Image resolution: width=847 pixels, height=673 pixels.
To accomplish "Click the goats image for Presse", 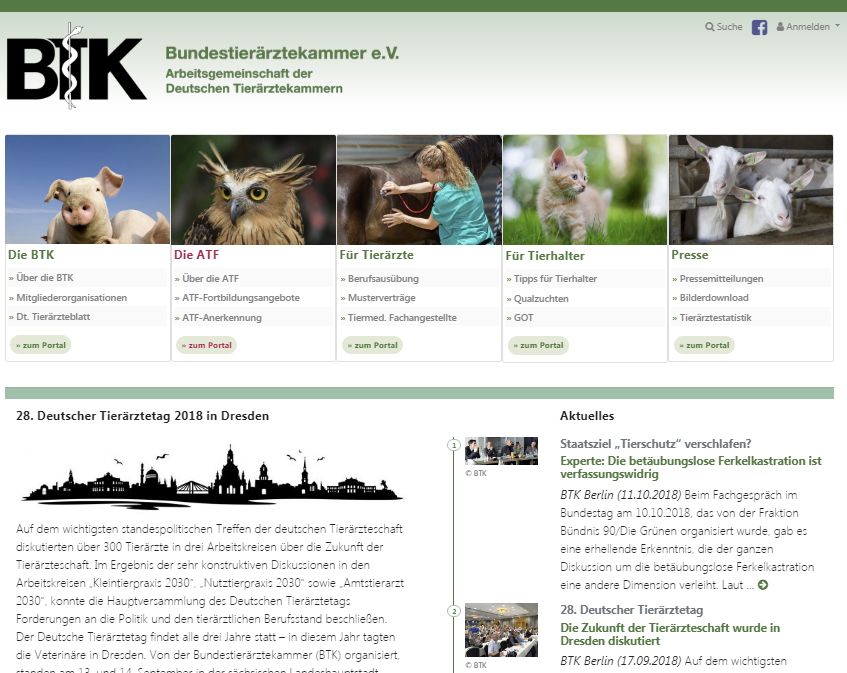I will pos(751,190).
